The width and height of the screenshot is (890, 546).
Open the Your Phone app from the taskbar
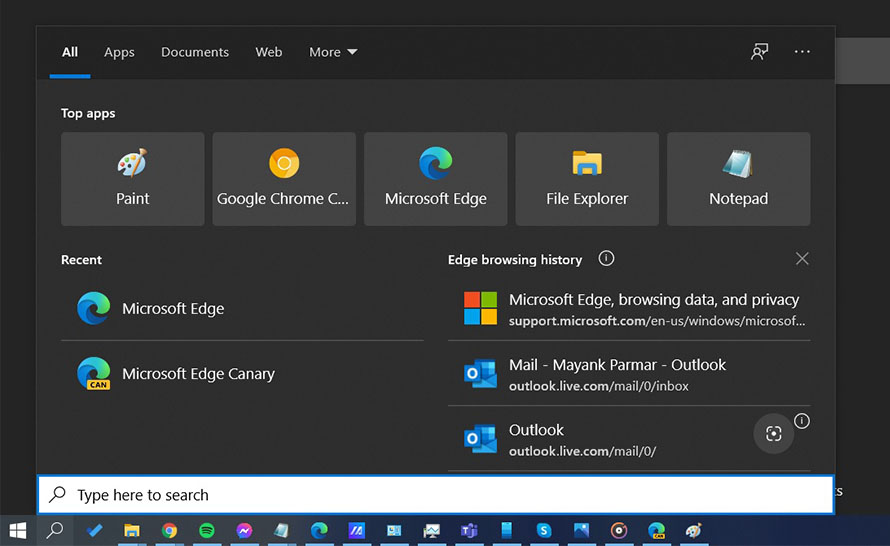[x=506, y=531]
